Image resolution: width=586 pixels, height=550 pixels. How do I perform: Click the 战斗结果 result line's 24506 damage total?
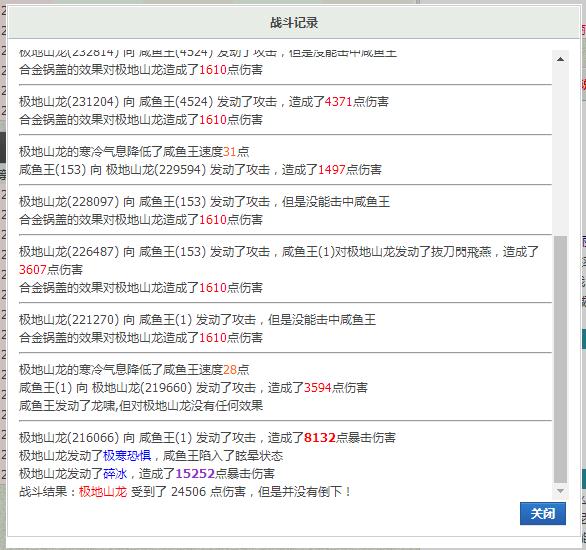[188, 492]
